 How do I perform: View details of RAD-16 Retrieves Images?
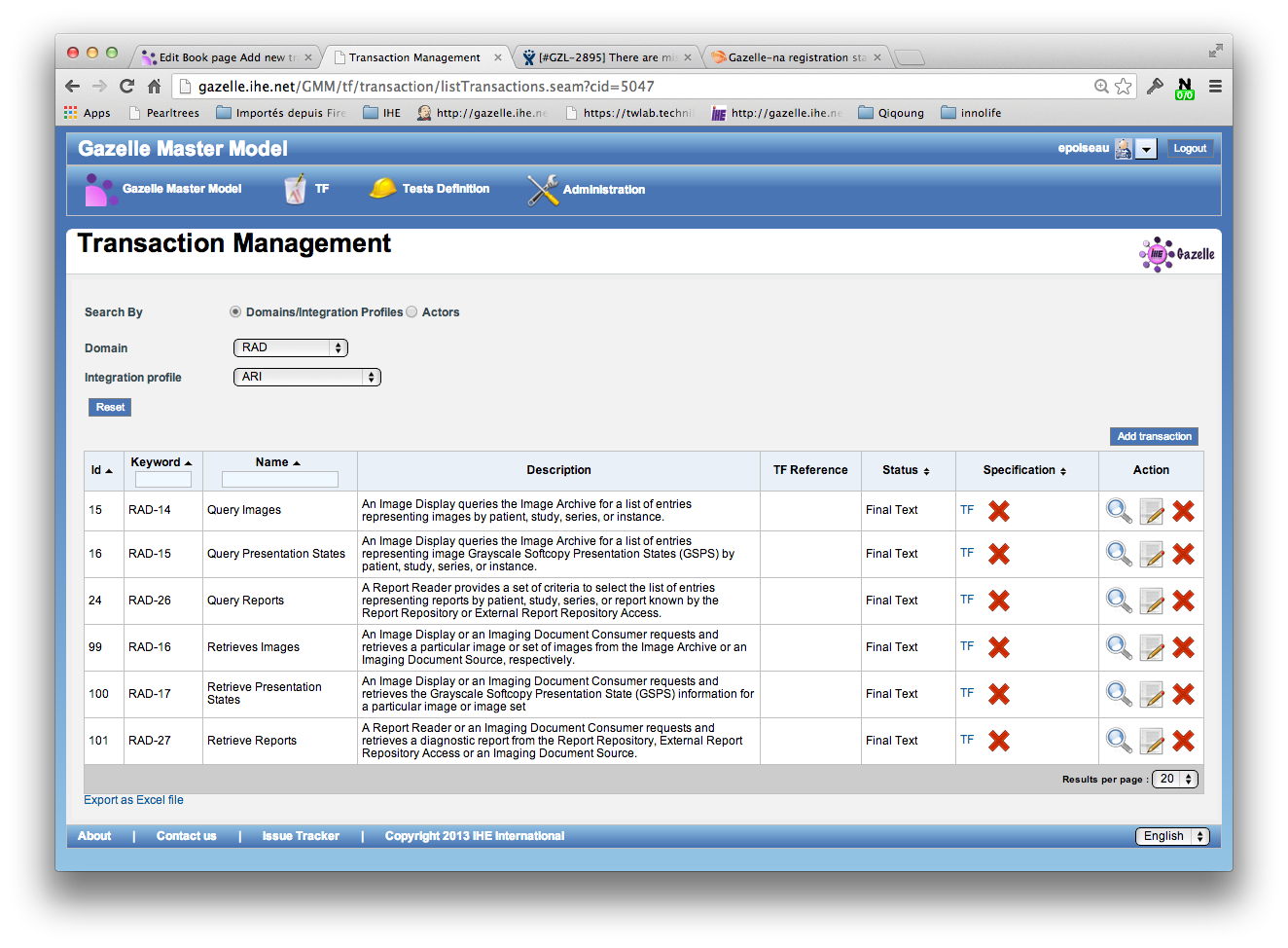point(1119,647)
